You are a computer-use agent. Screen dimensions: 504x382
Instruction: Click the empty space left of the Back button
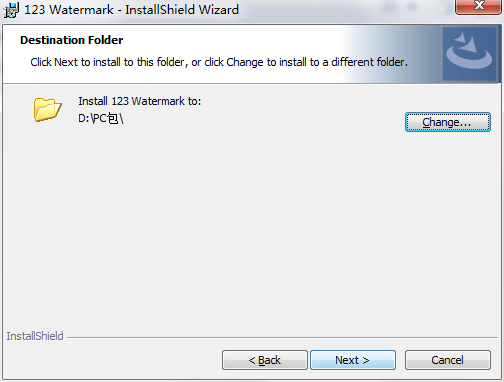click(x=113, y=360)
